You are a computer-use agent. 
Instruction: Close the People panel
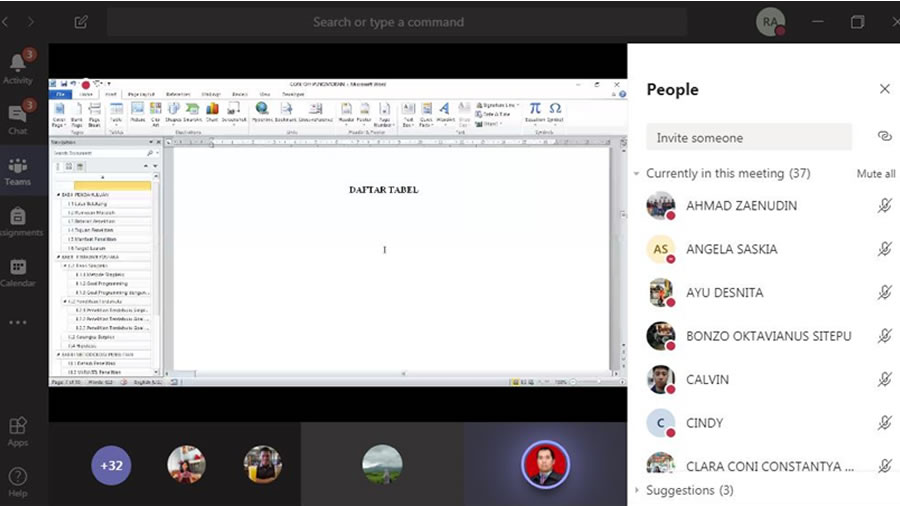pos(884,89)
